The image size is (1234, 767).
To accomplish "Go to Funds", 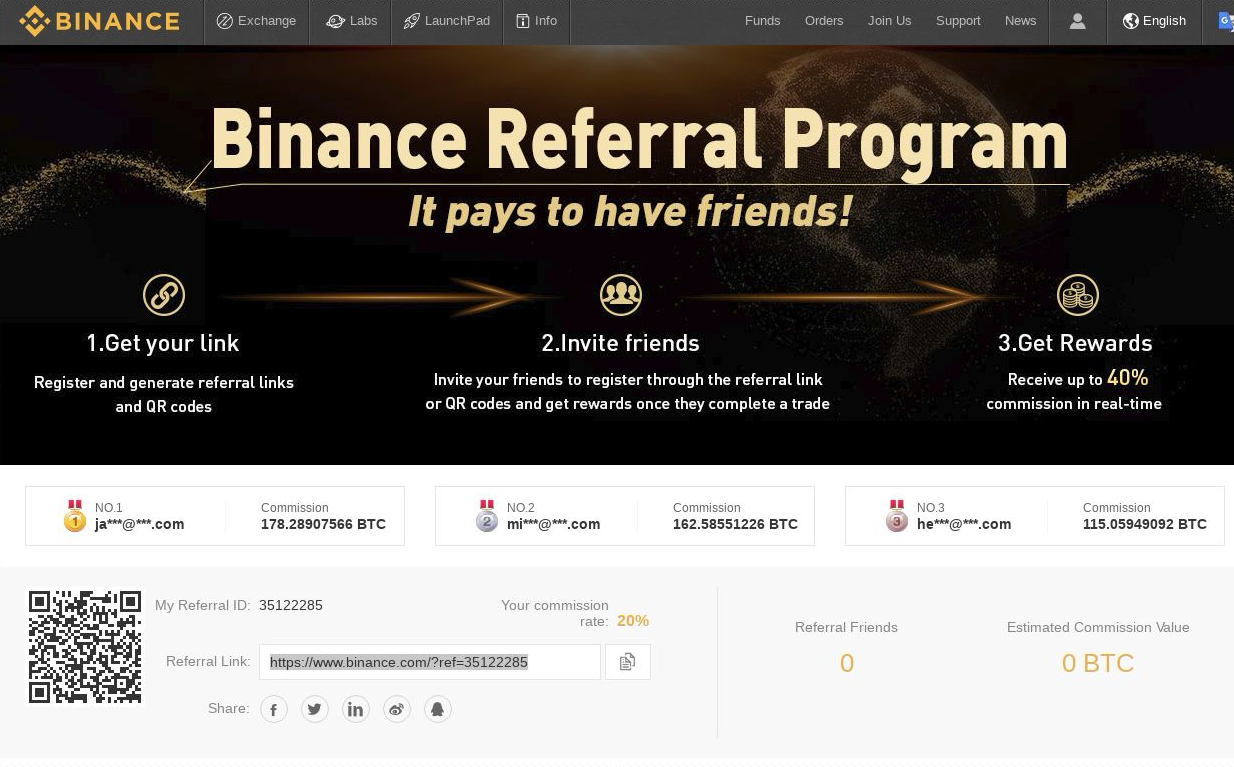I will [x=762, y=21].
